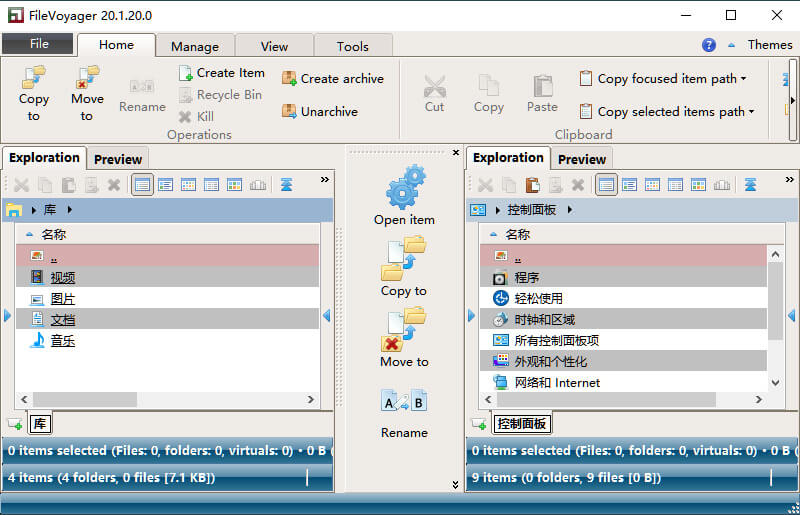Click the A-B Rename icon in middle panel
Image resolution: width=800 pixels, height=515 pixels.
pyautogui.click(x=404, y=402)
